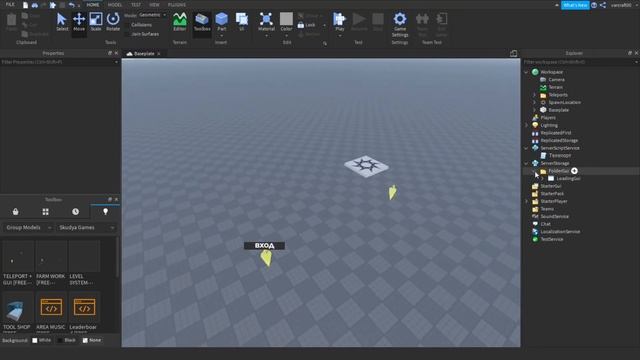This screenshot has width=640, height=360.
Task: Open Toolbox Marketplace tab (bag icon)
Action: pos(16,211)
